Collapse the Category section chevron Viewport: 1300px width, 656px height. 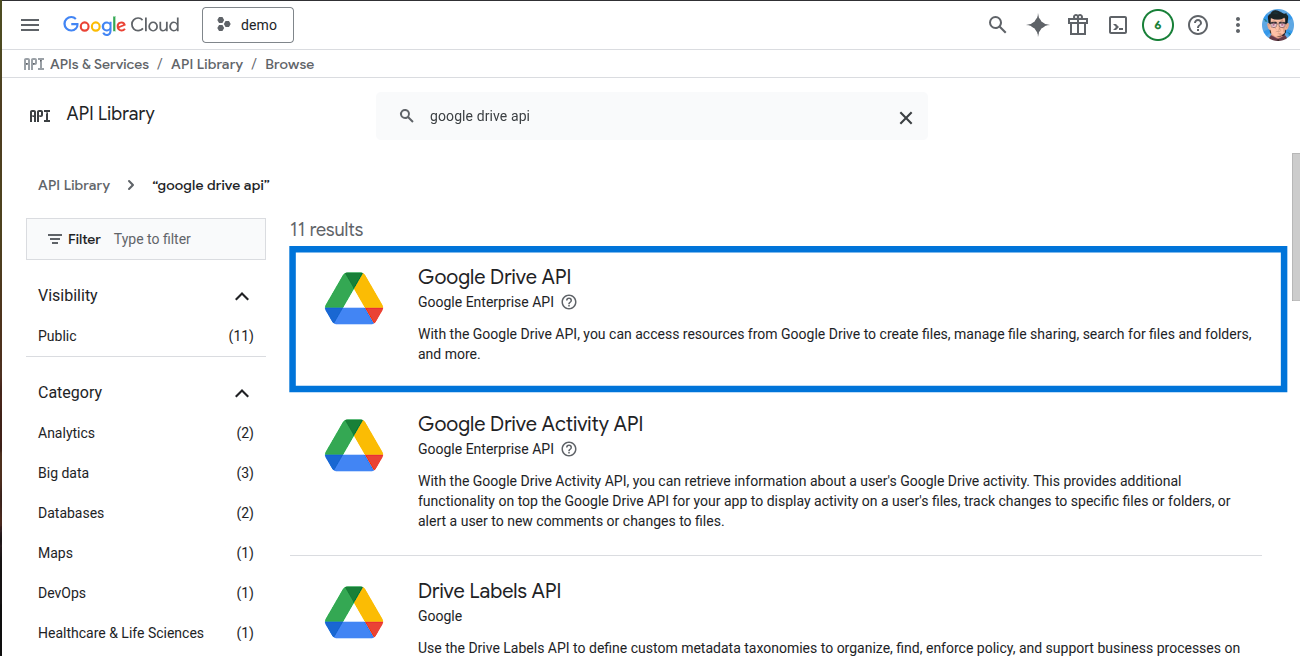[x=242, y=393]
